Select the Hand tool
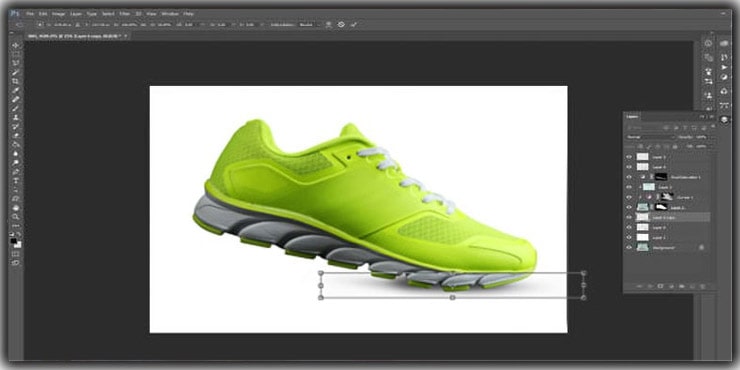 16,208
